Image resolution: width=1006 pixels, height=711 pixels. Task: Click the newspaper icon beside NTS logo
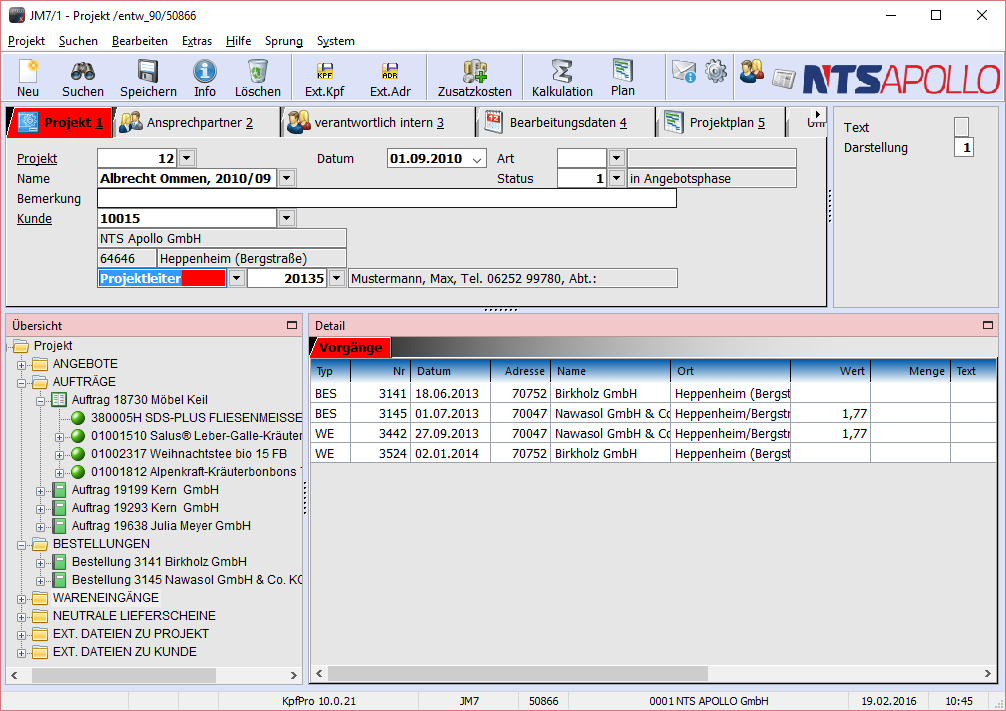click(x=783, y=78)
